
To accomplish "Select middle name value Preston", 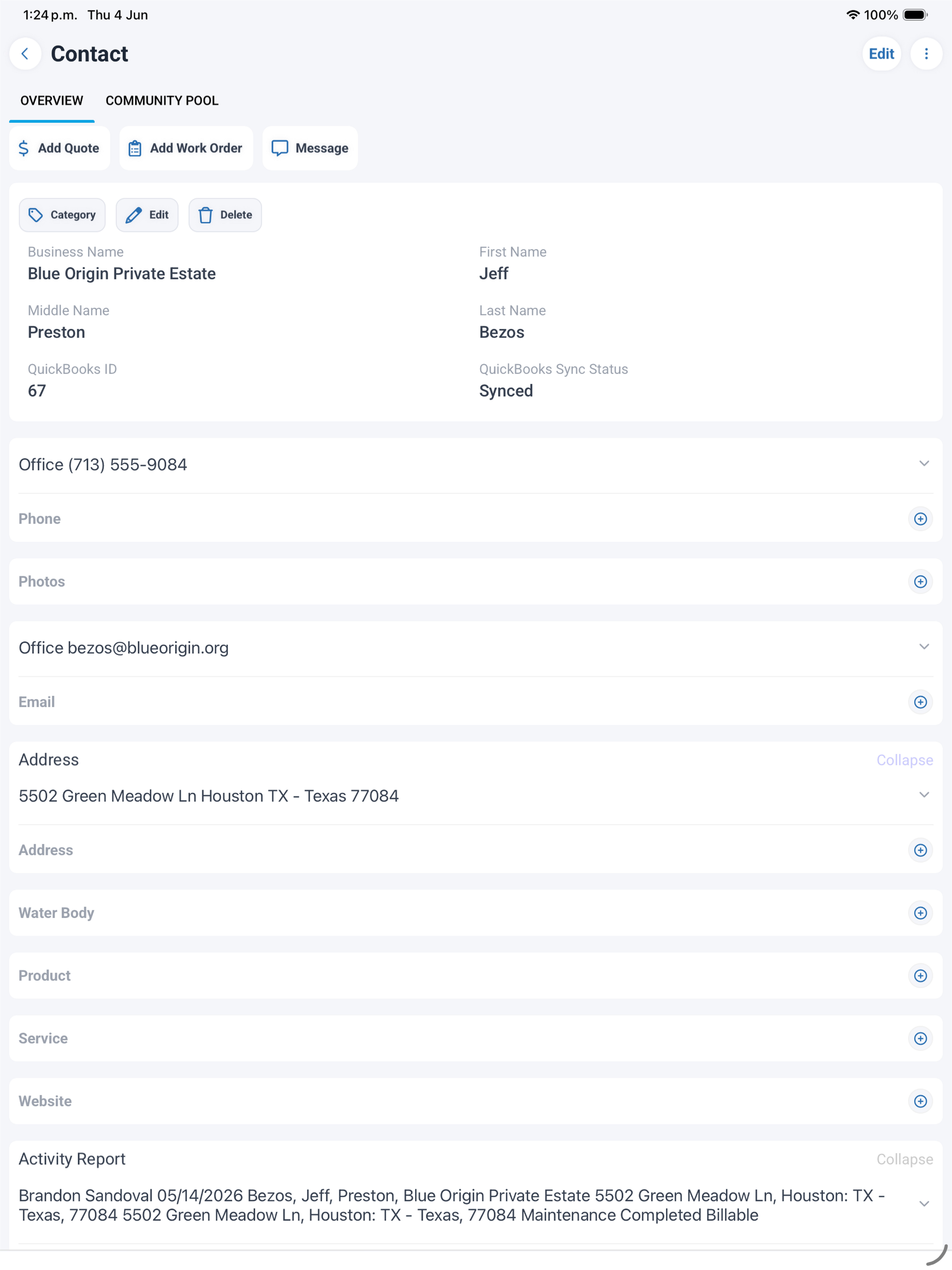I will click(x=56, y=332).
